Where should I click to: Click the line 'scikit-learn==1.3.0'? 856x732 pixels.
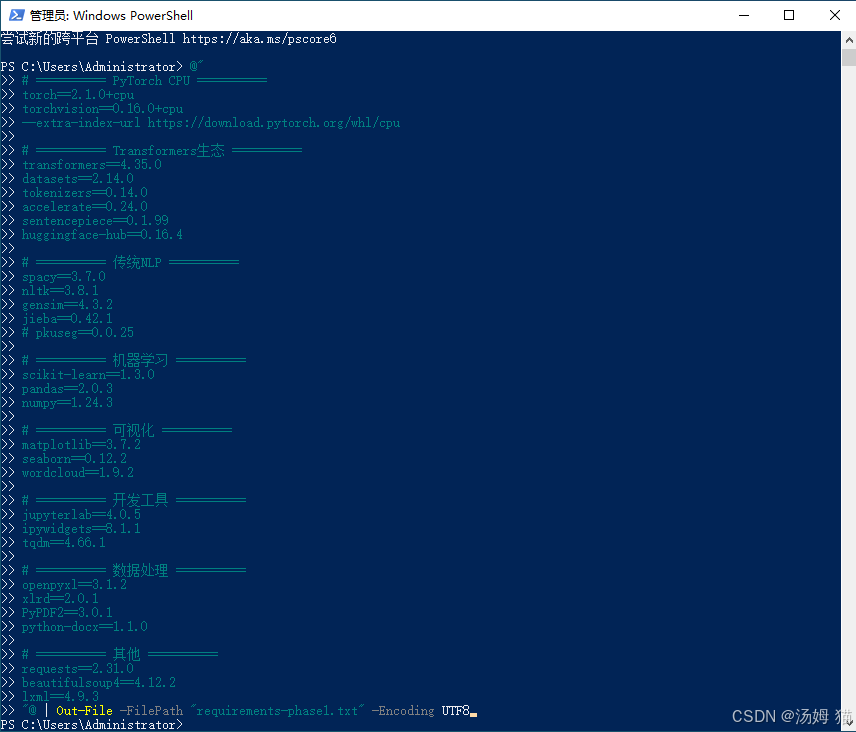point(88,374)
